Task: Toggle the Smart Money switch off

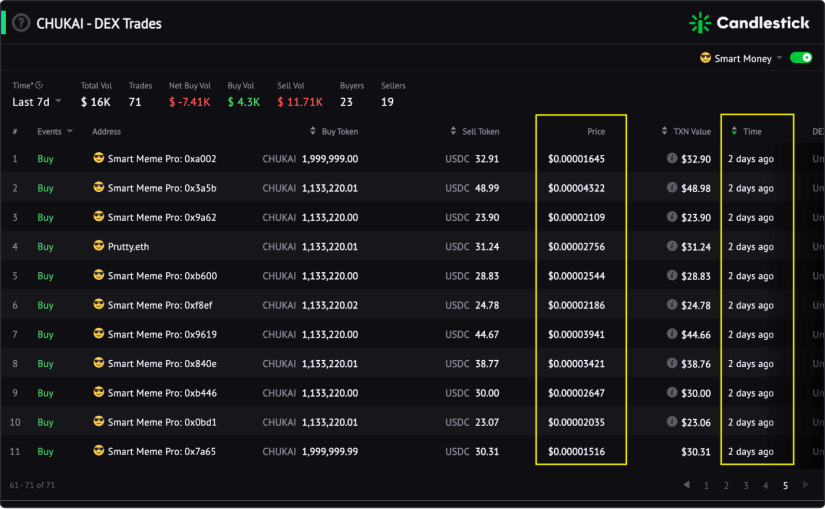Action: 801,58
